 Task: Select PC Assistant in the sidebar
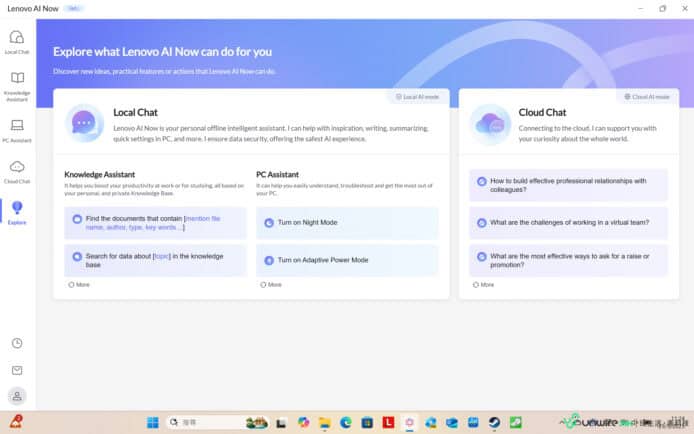(17, 131)
